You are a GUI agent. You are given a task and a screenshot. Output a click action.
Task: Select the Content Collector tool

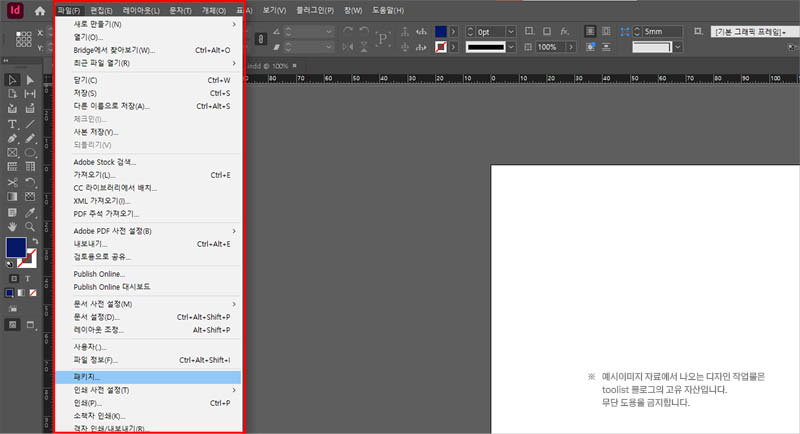(x=12, y=108)
